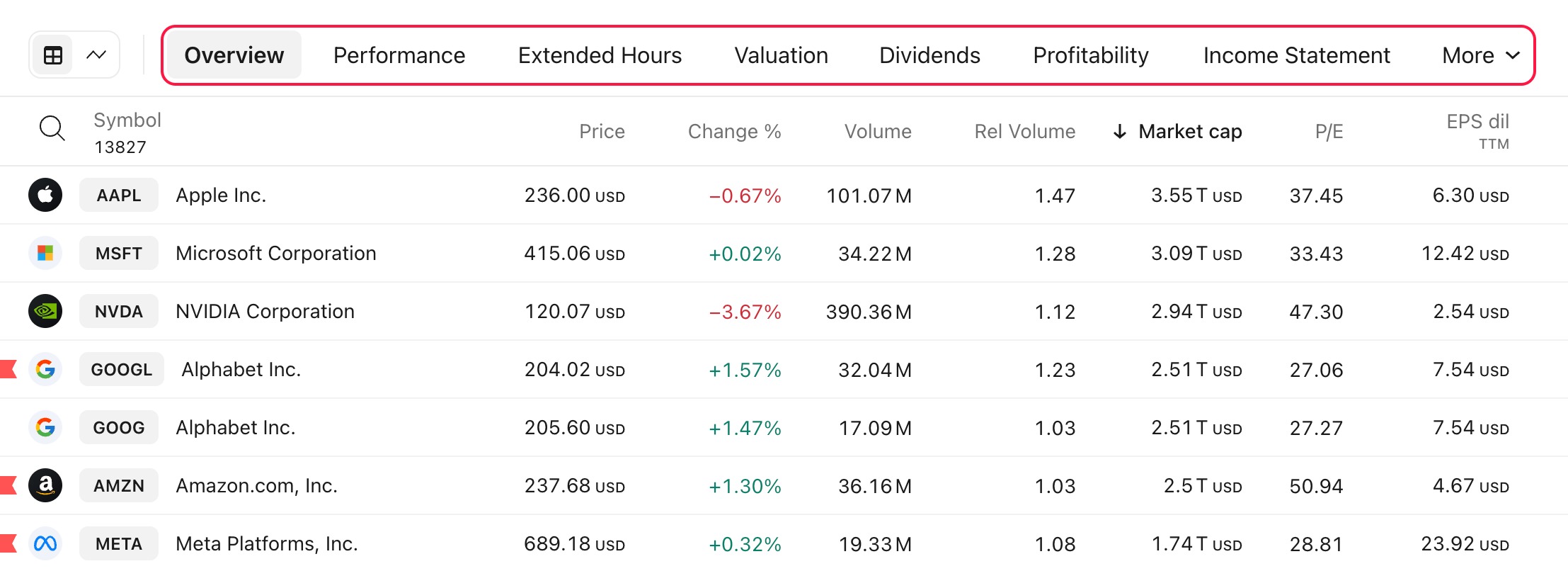Click the Apple Inc. company name
Image resolution: width=1568 pixels, height=571 pixels.
[x=221, y=195]
